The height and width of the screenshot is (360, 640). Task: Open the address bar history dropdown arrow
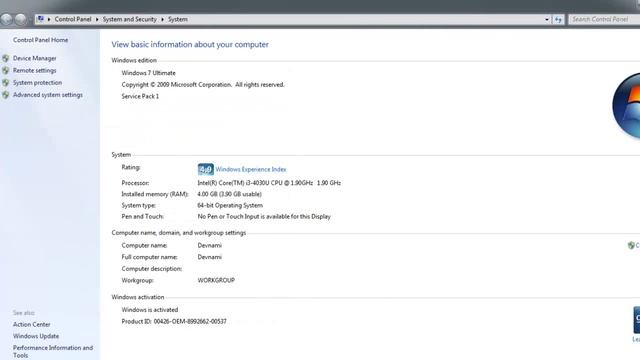coord(547,19)
